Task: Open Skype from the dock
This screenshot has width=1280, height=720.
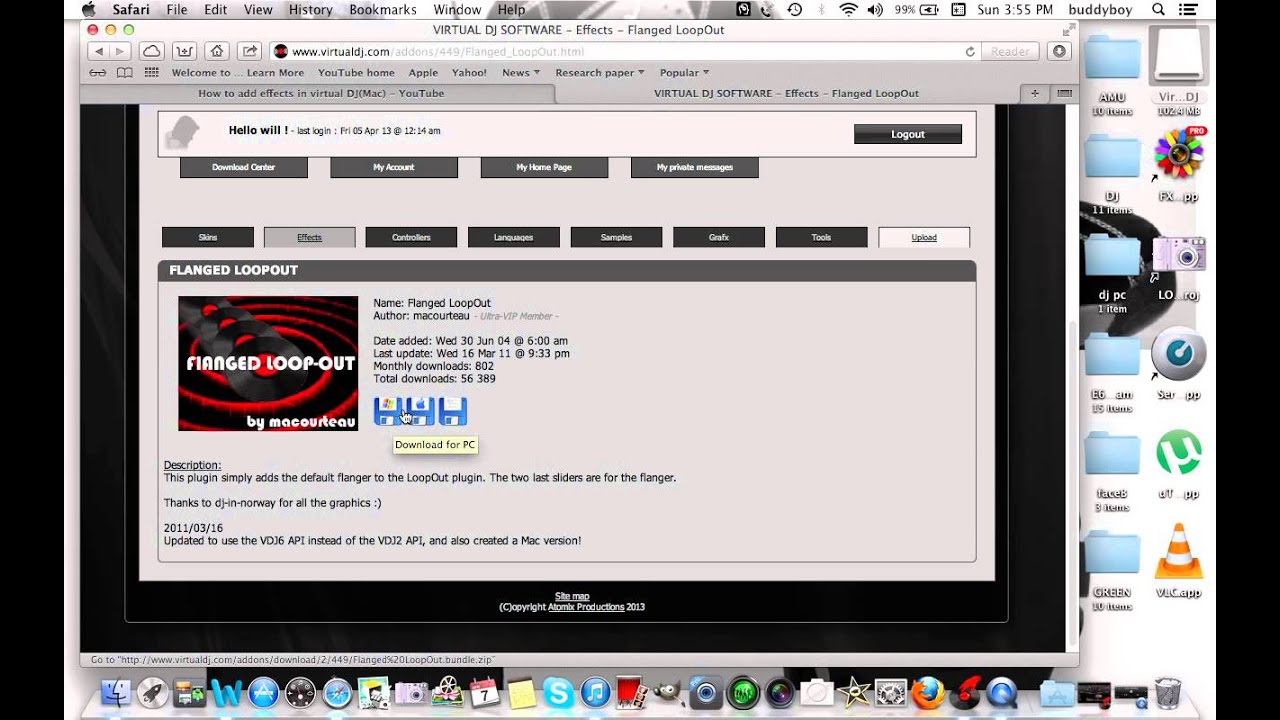Action: tap(558, 692)
